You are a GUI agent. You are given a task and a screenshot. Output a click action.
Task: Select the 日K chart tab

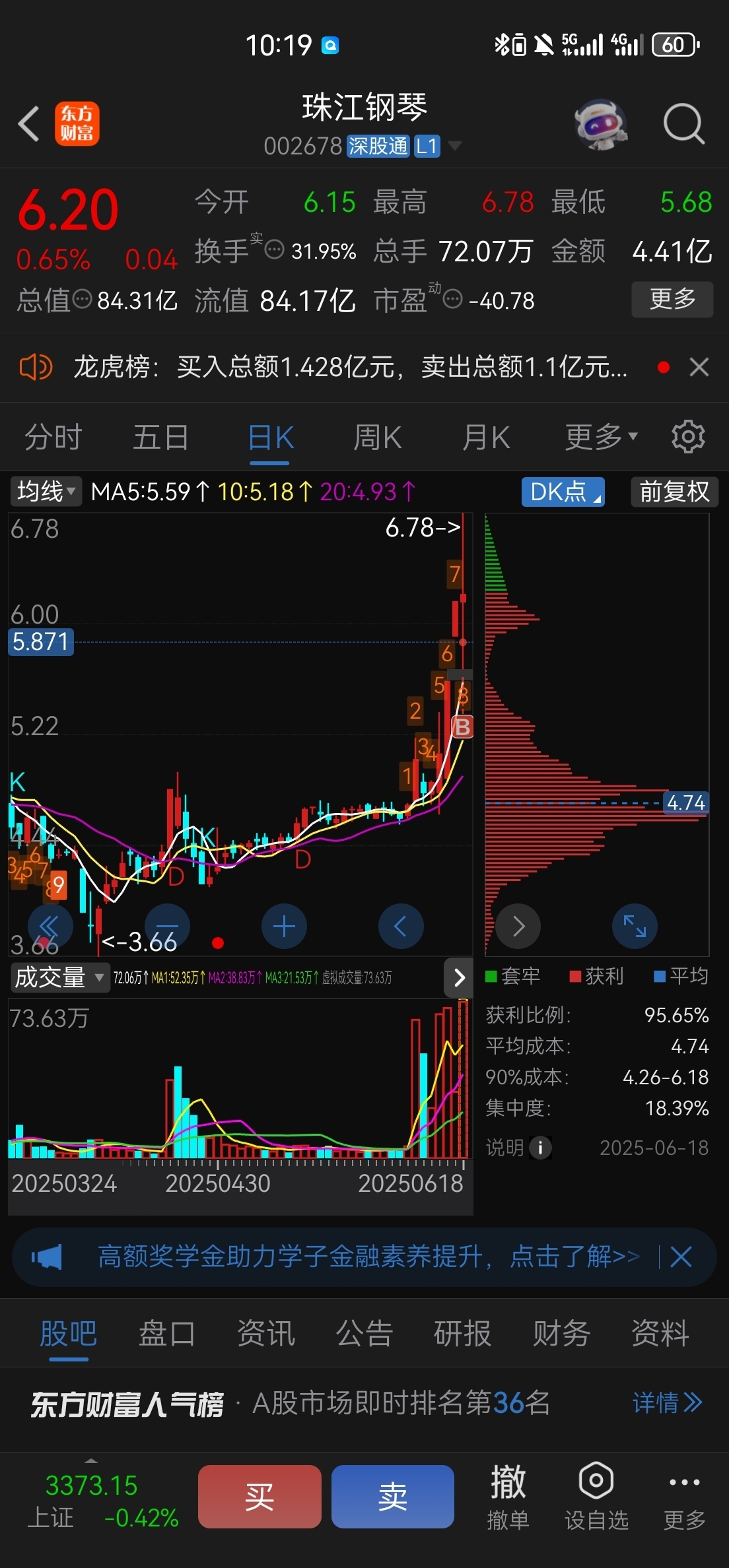(x=270, y=437)
